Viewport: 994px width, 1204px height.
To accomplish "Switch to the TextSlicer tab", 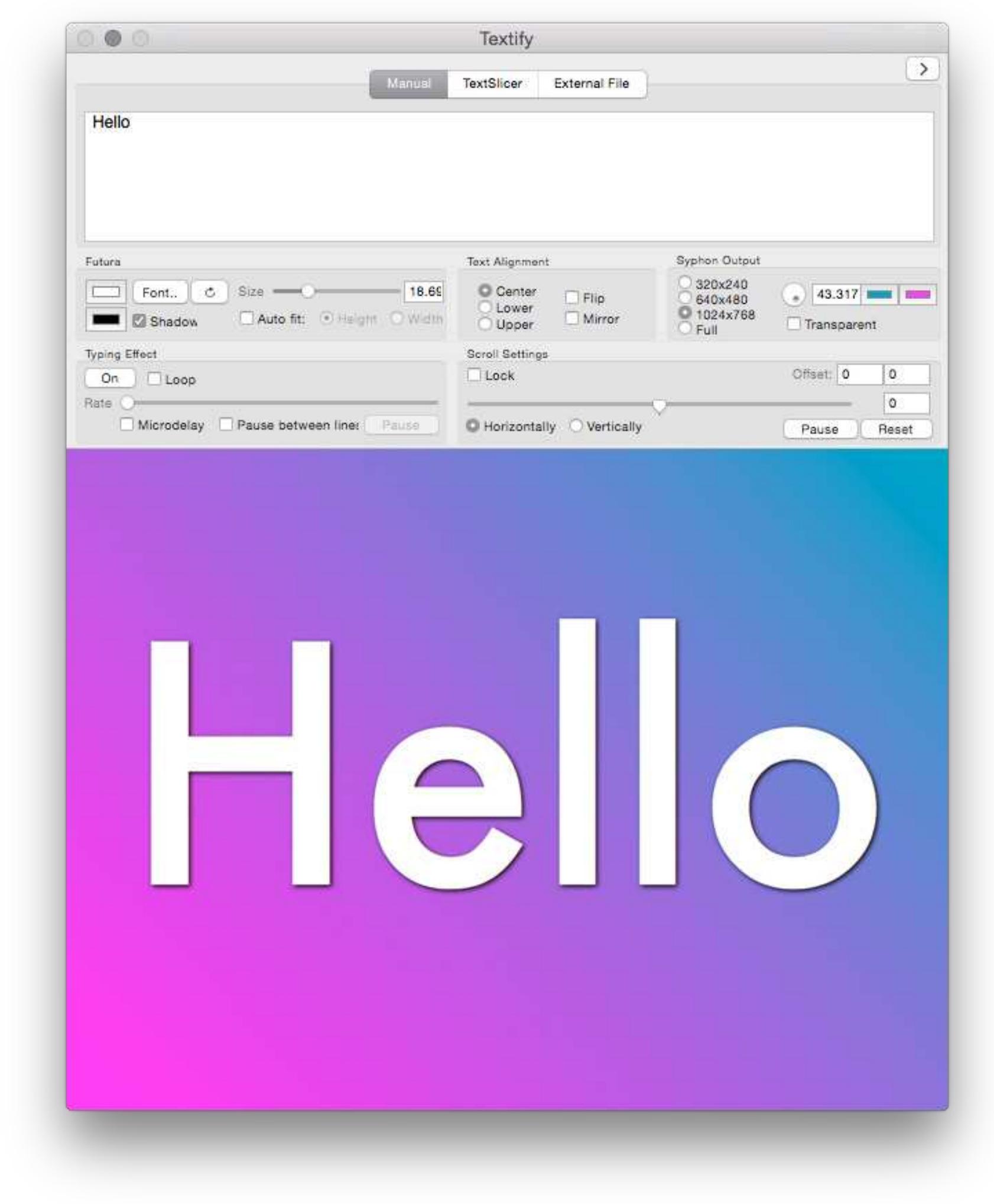I will tap(492, 83).
